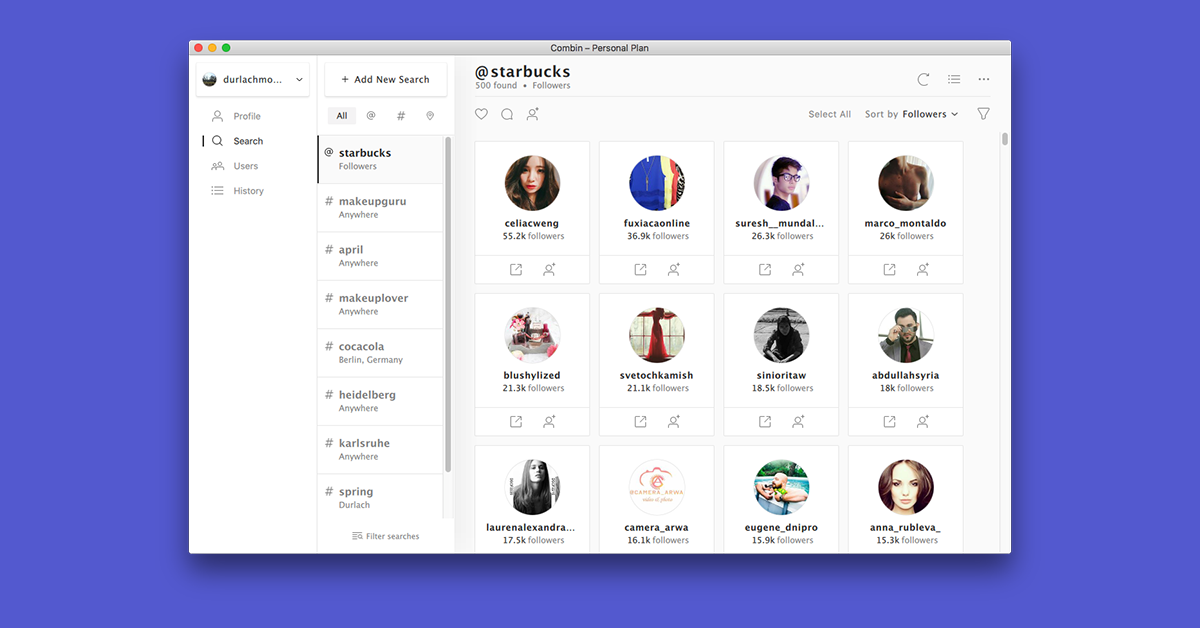Open the Sort by Followers dropdown
Viewport: 1200px width, 628px height.
point(912,114)
